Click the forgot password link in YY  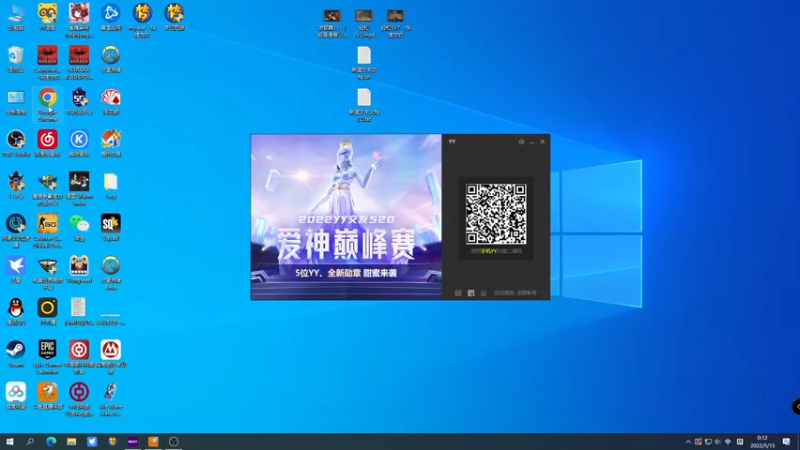(504, 293)
